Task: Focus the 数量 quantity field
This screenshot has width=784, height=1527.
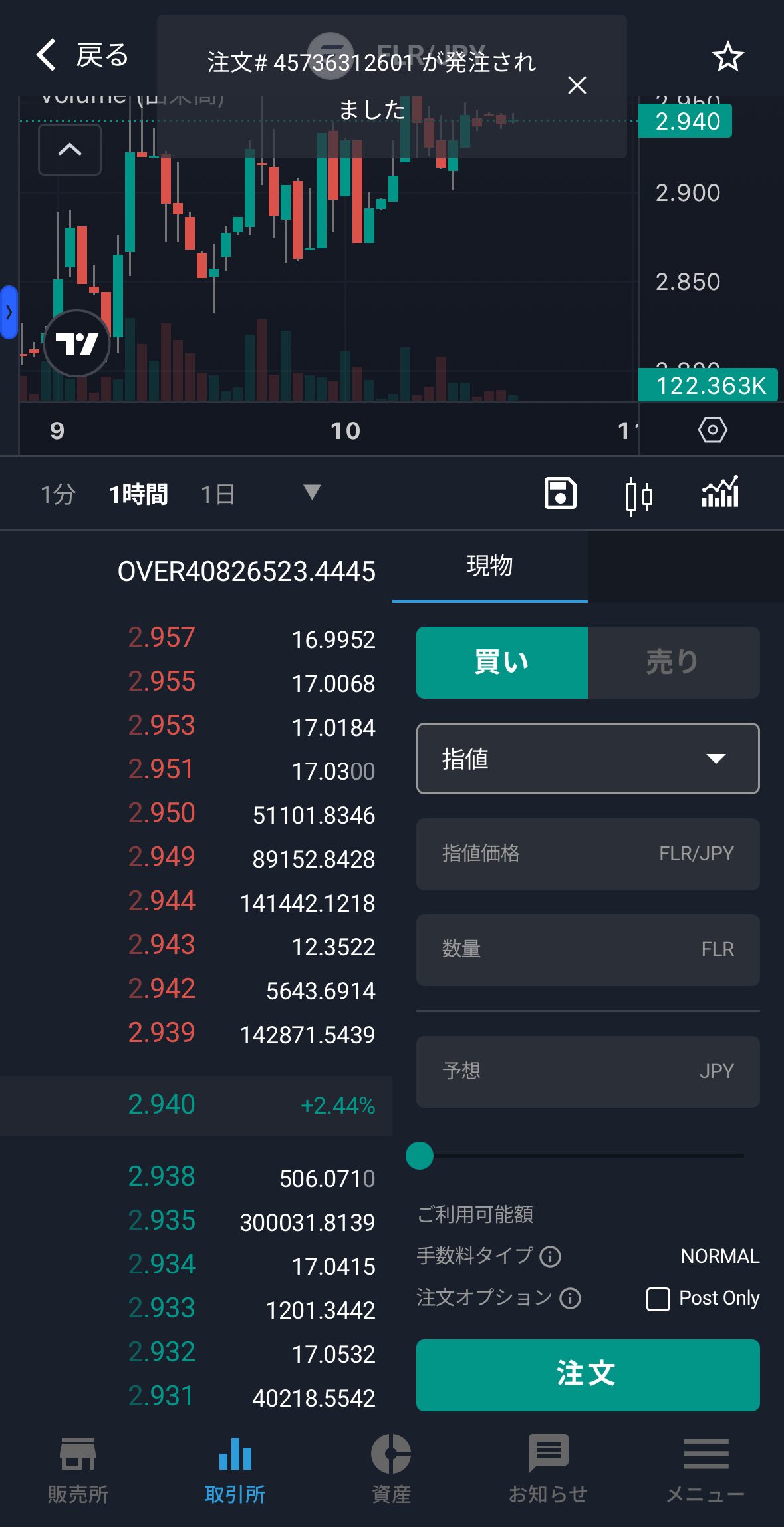Action: point(588,949)
